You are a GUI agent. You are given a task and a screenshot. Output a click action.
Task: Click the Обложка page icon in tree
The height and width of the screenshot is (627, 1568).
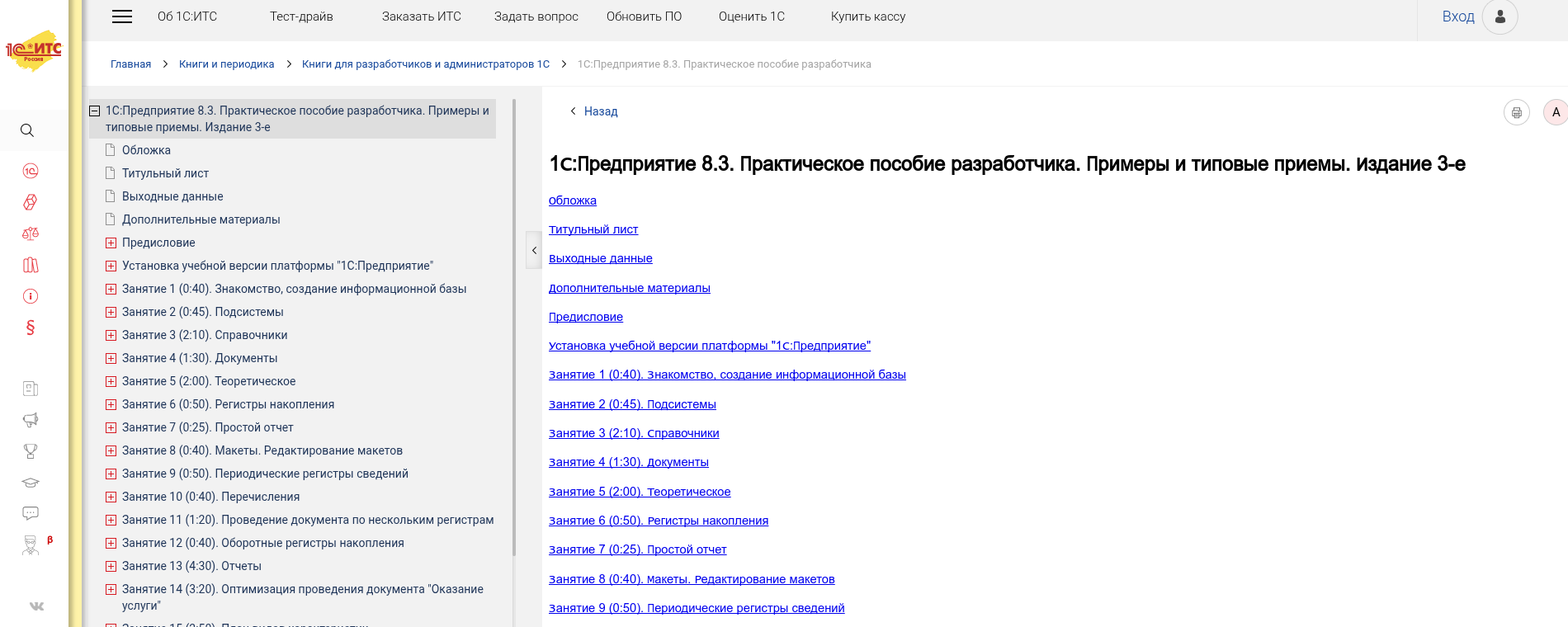pos(111,150)
